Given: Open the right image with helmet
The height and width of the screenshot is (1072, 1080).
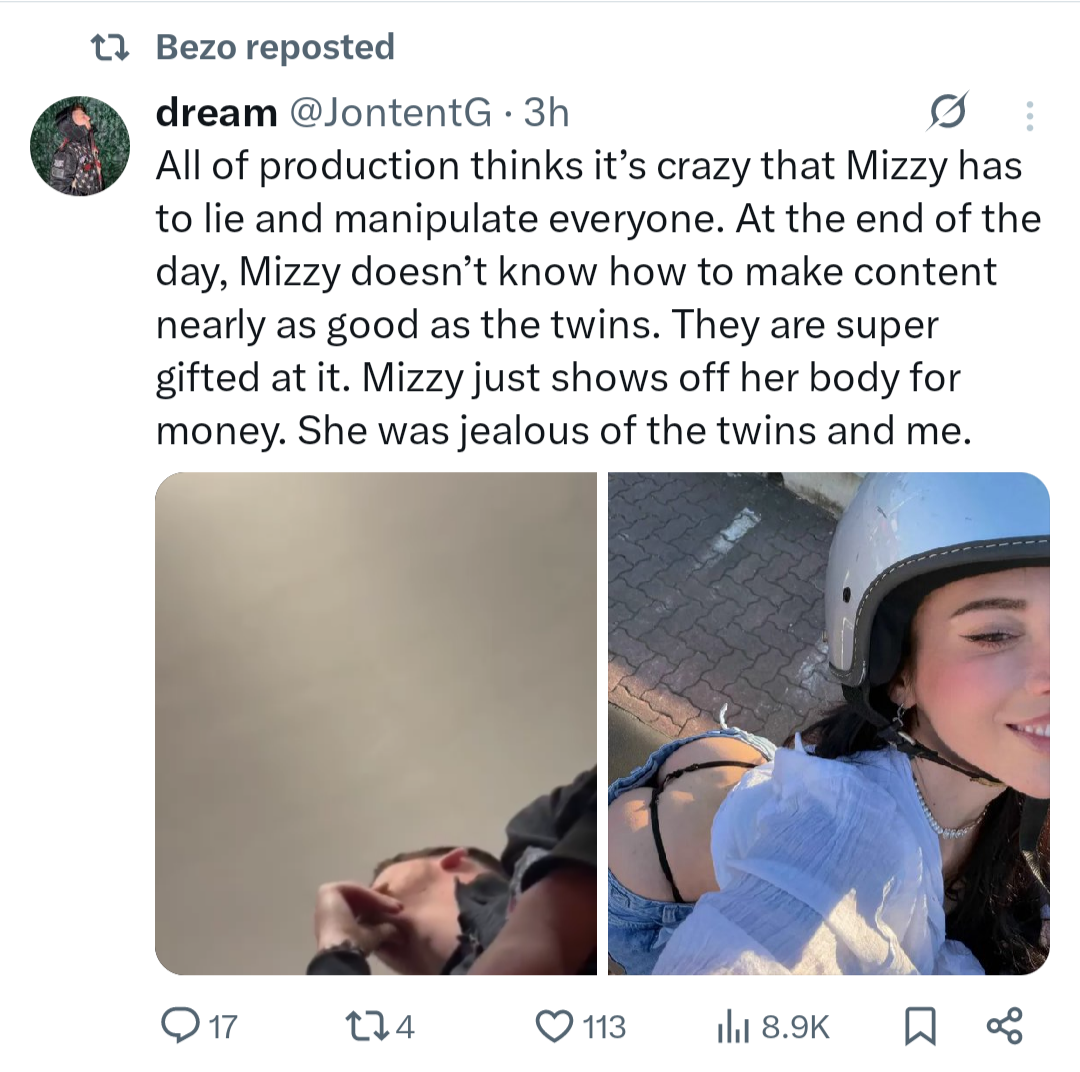Looking at the screenshot, I should [829, 723].
